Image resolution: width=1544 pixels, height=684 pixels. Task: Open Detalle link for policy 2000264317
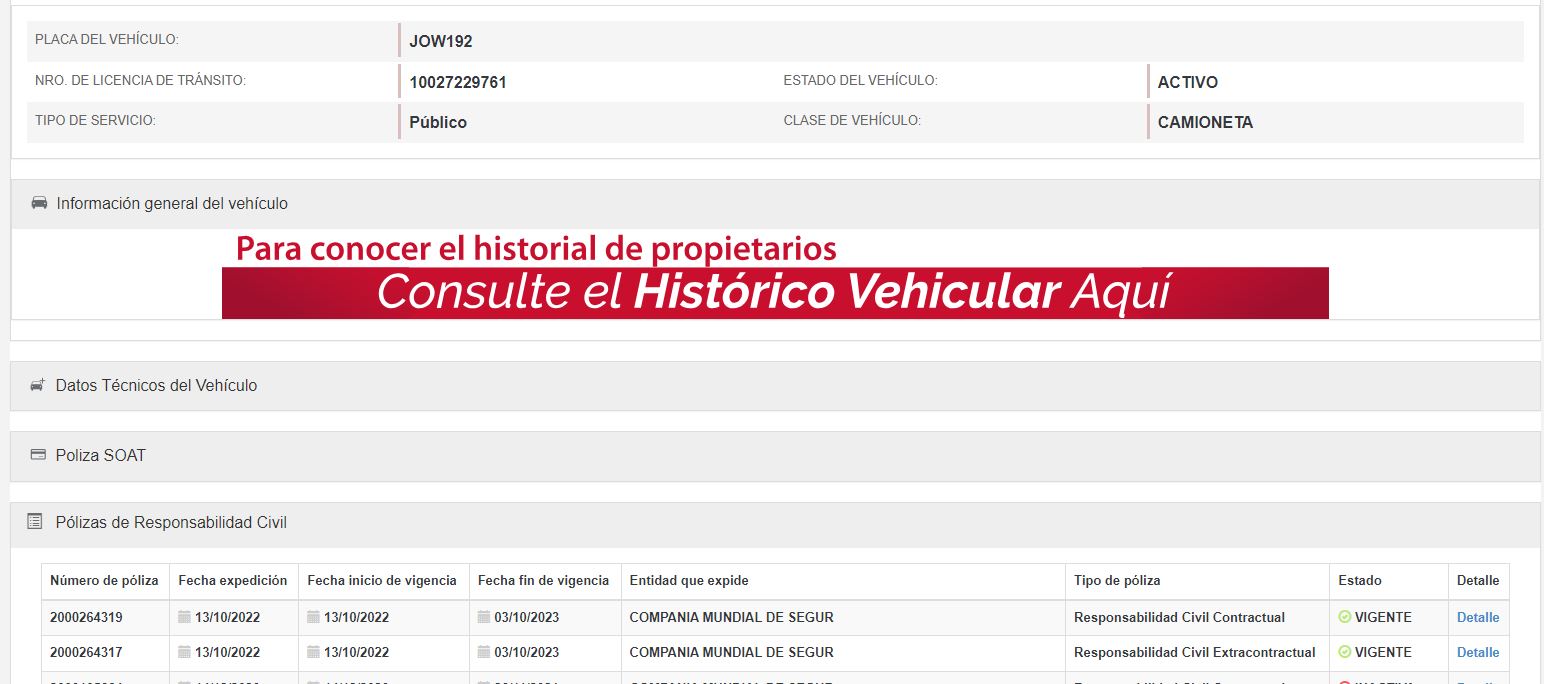[x=1477, y=652]
